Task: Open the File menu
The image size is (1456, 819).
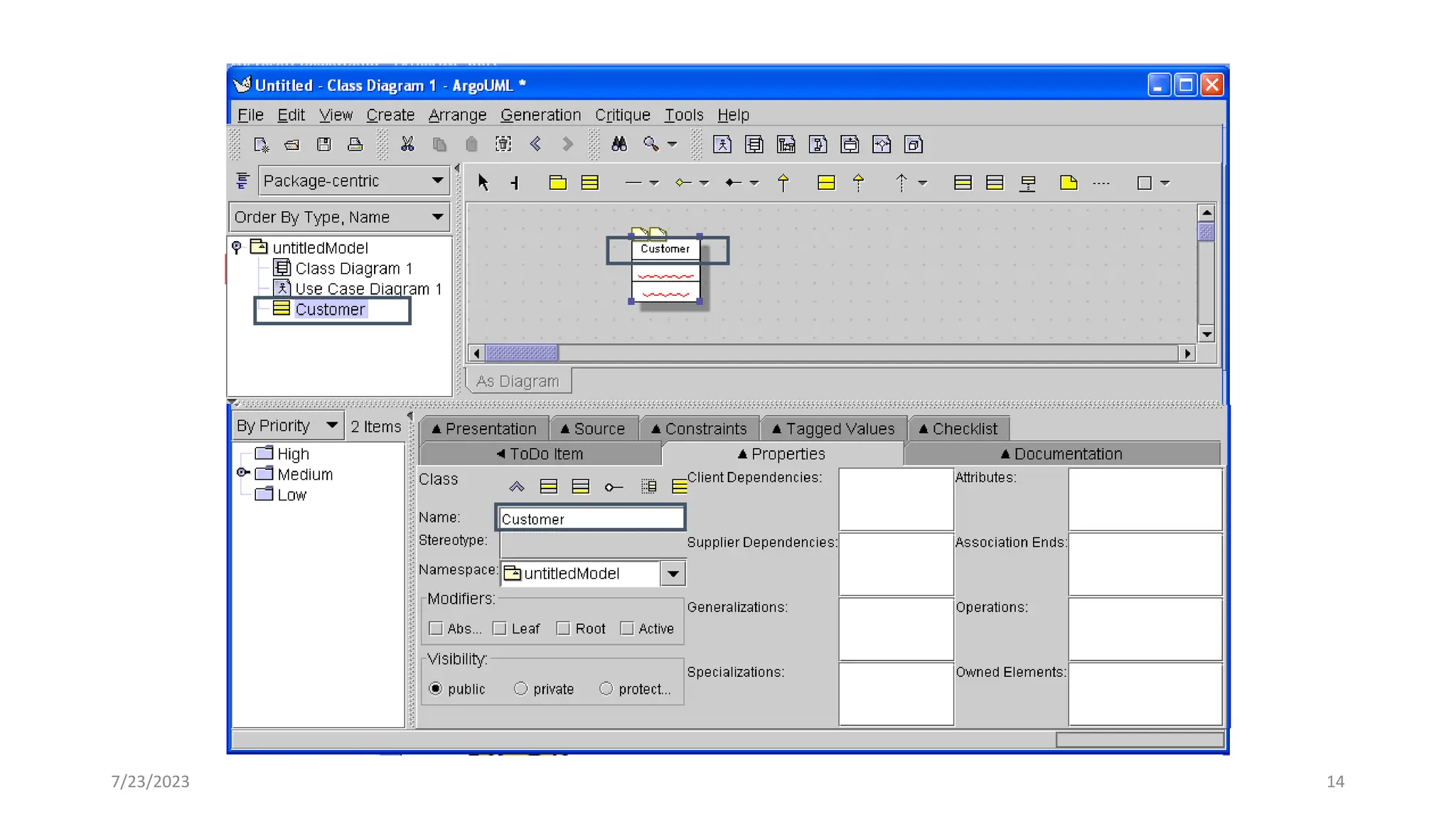Action: click(250, 115)
